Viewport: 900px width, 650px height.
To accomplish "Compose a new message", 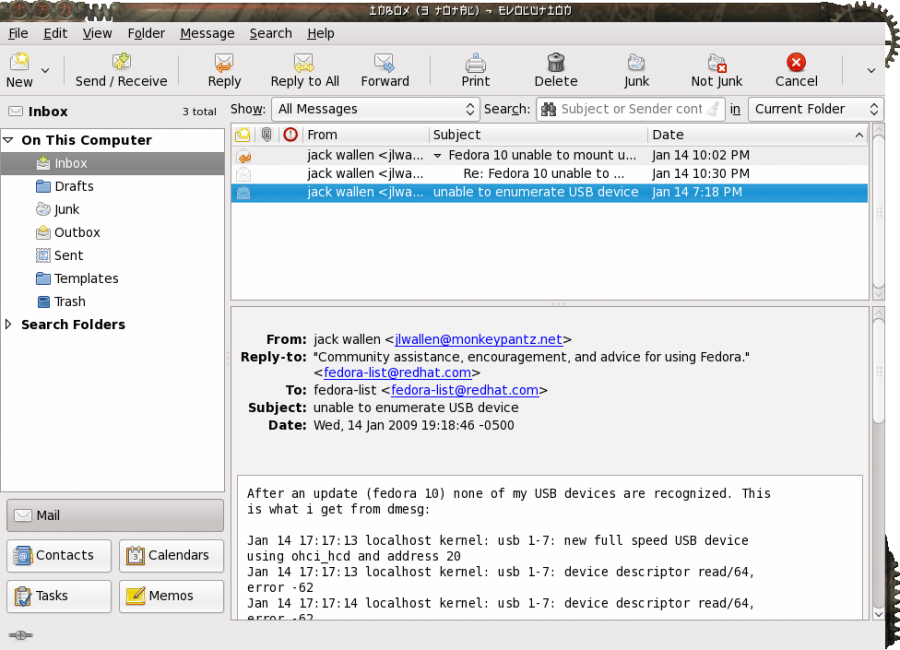I will [22, 70].
